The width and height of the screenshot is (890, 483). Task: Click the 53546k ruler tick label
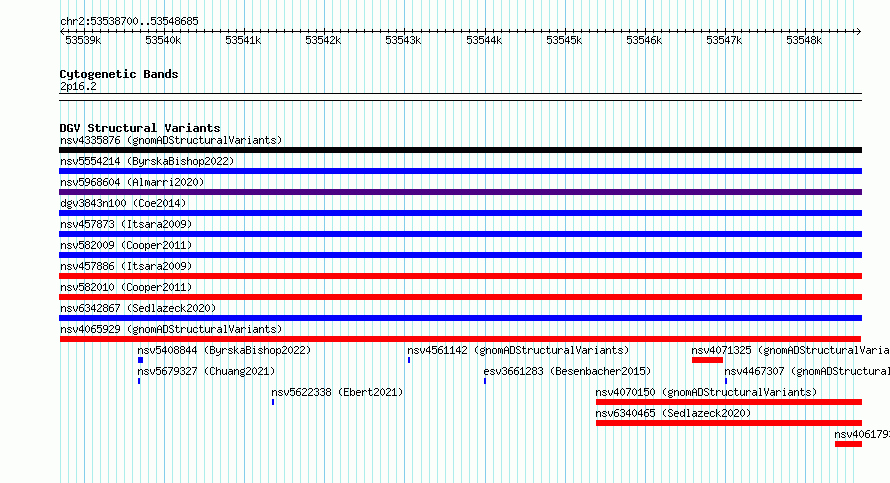(644, 40)
